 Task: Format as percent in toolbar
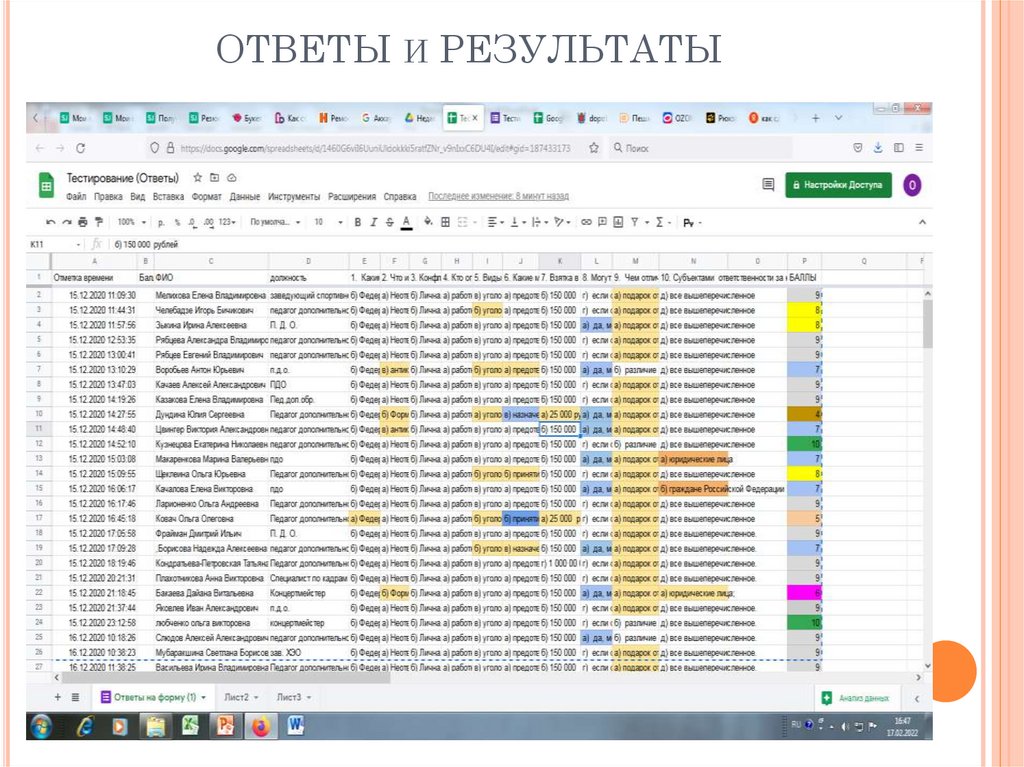pos(177,223)
